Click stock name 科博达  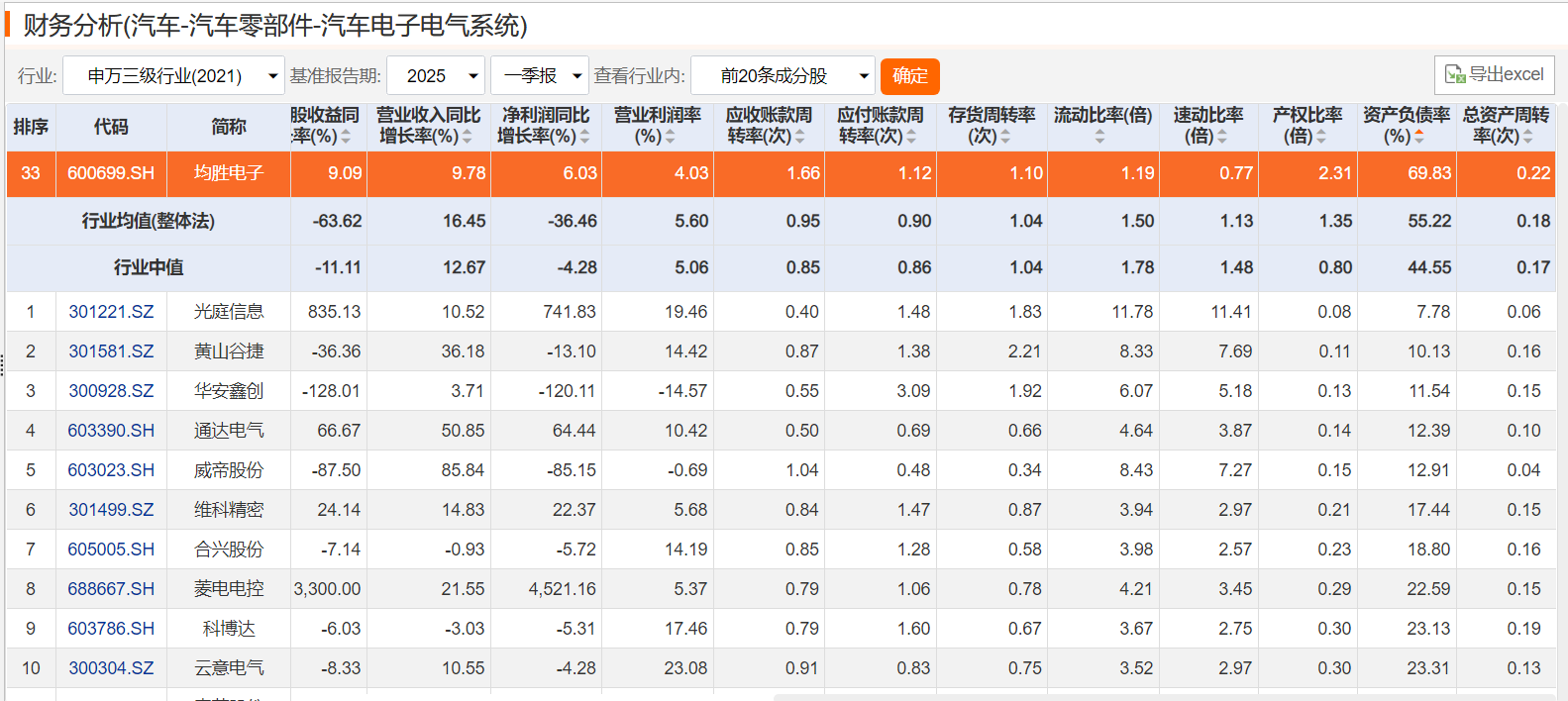[x=229, y=629]
